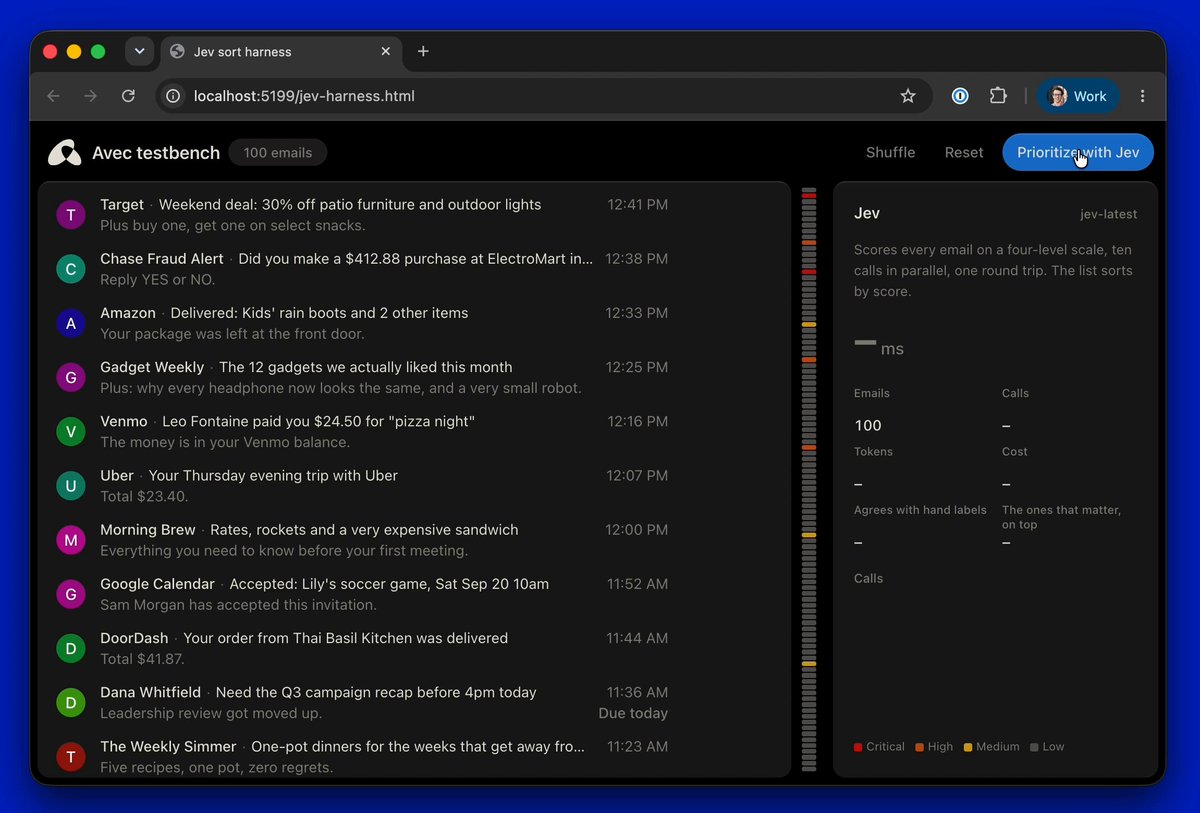The width and height of the screenshot is (1200, 813).
Task: Click the 100 emails badge
Action: coord(278,153)
